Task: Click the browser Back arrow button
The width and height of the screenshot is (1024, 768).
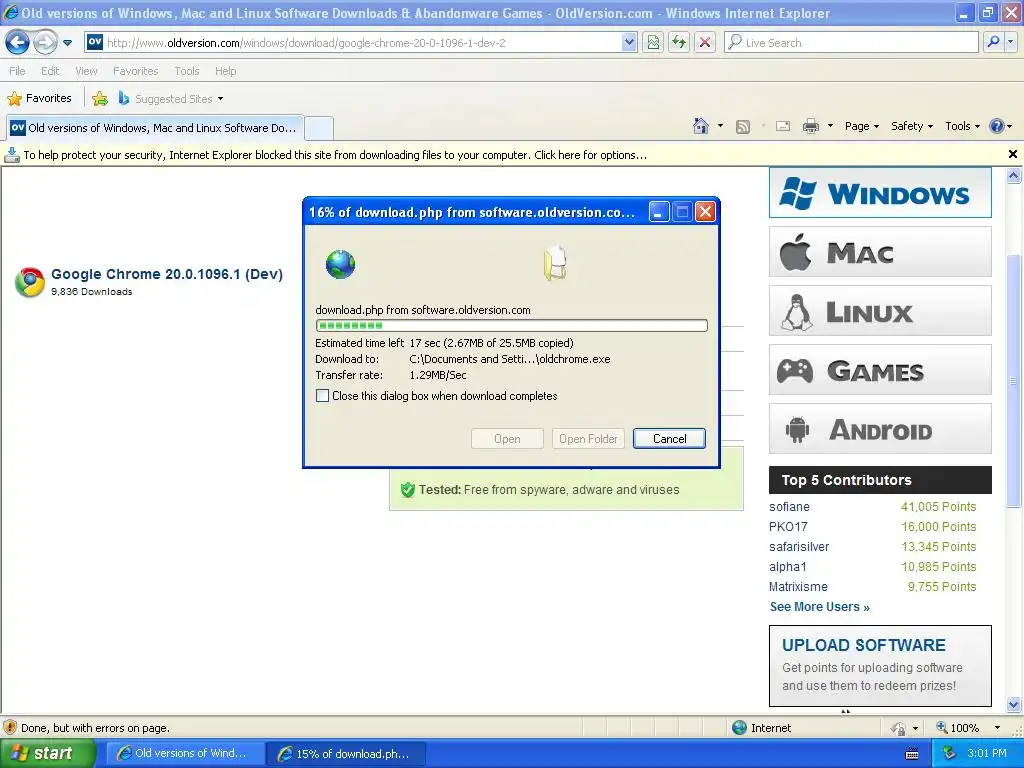Action: click(x=17, y=43)
